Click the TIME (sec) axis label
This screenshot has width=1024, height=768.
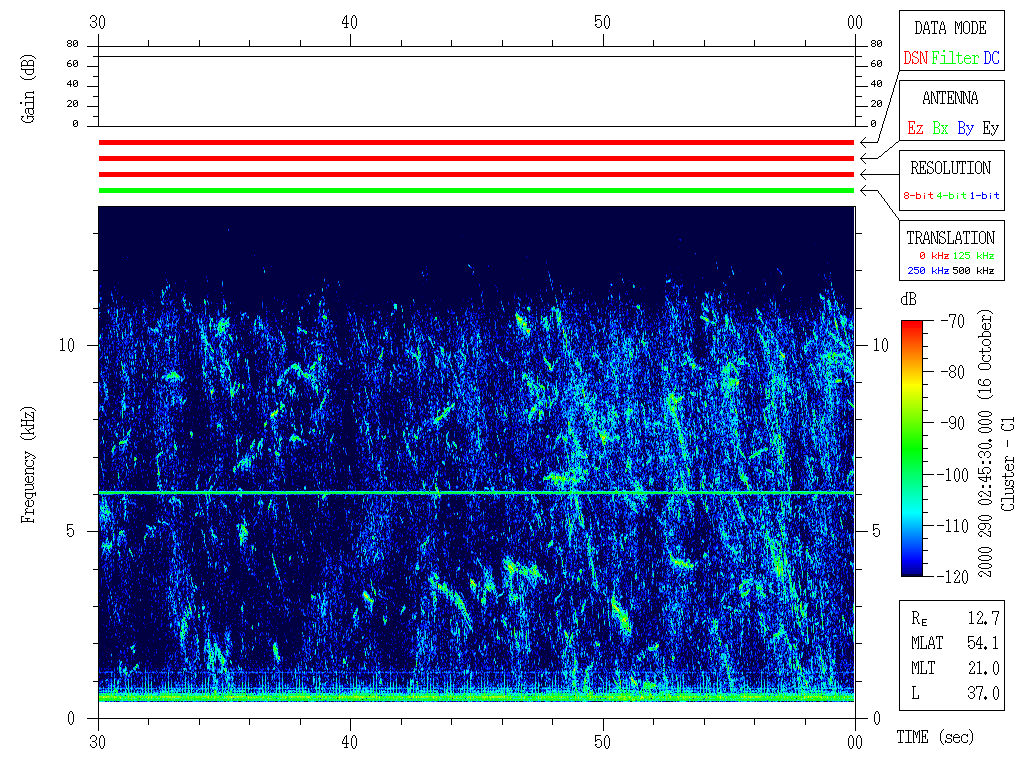tap(934, 738)
